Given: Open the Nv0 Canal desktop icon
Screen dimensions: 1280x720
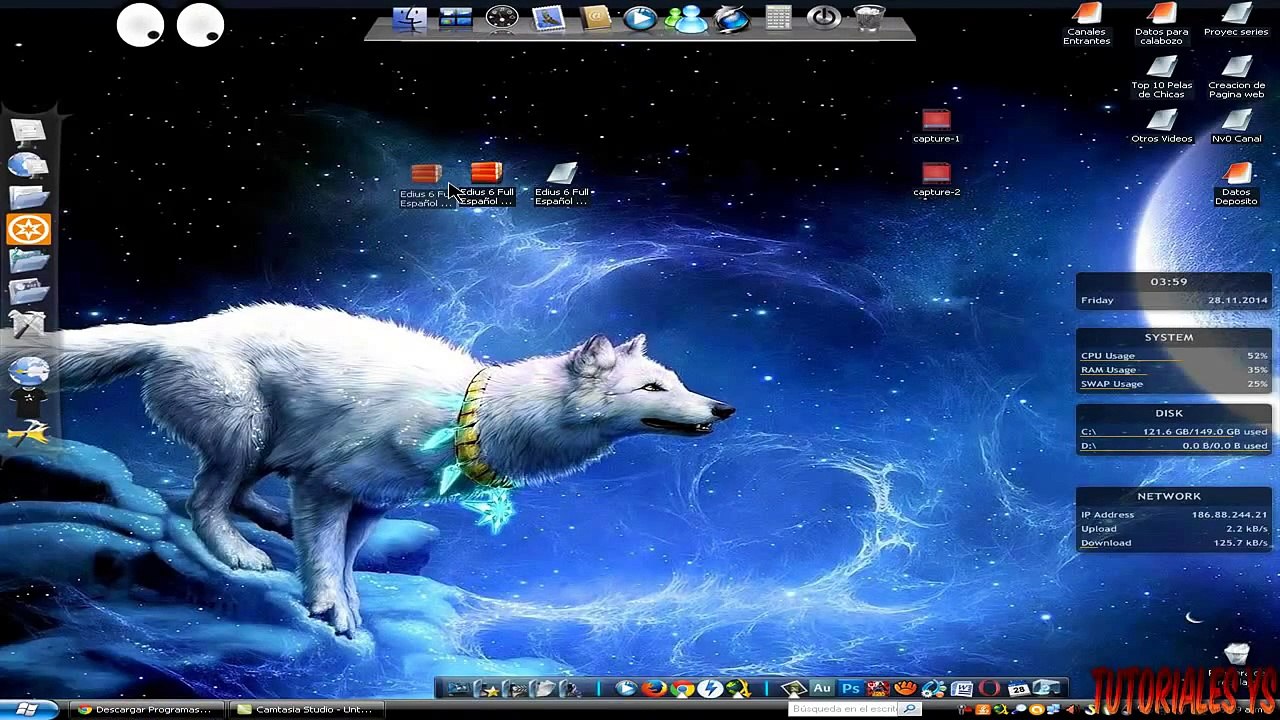Looking at the screenshot, I should [1236, 127].
